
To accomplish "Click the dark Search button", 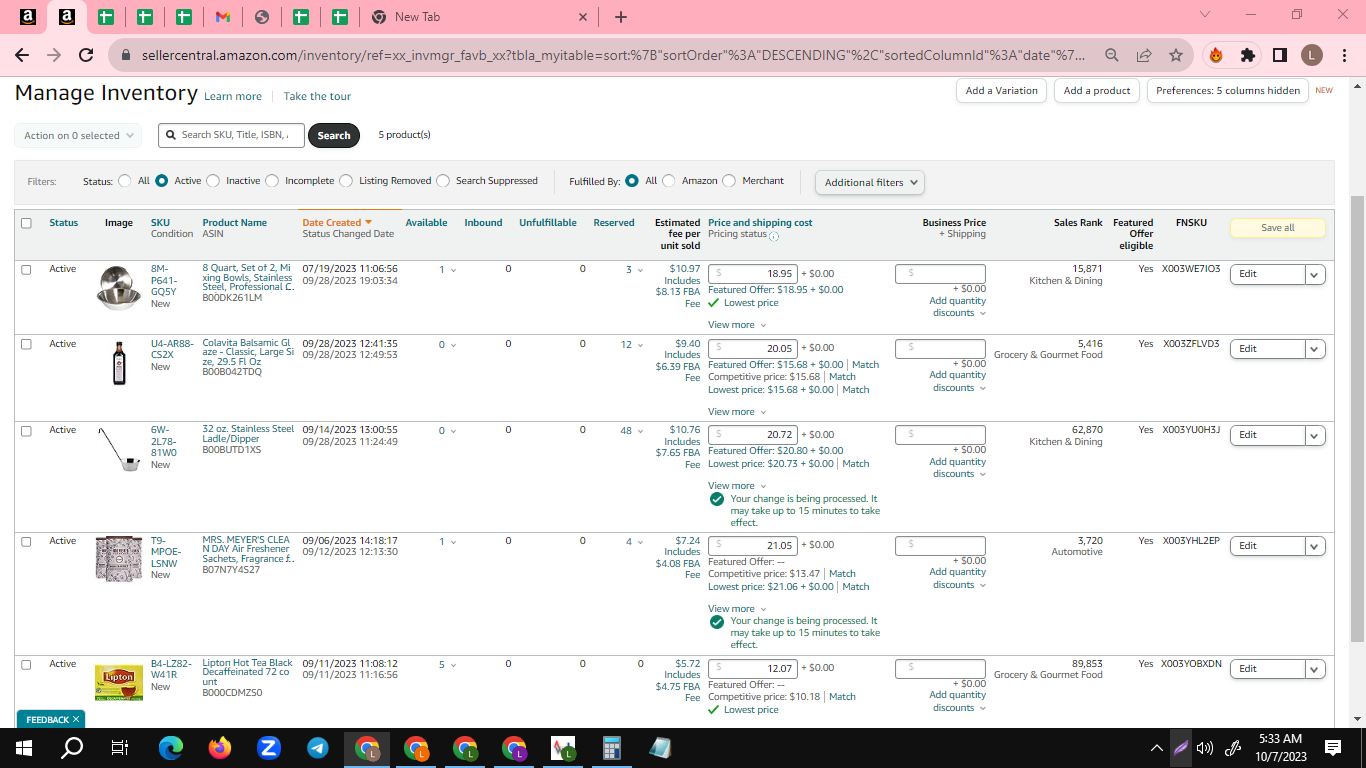I will point(334,135).
